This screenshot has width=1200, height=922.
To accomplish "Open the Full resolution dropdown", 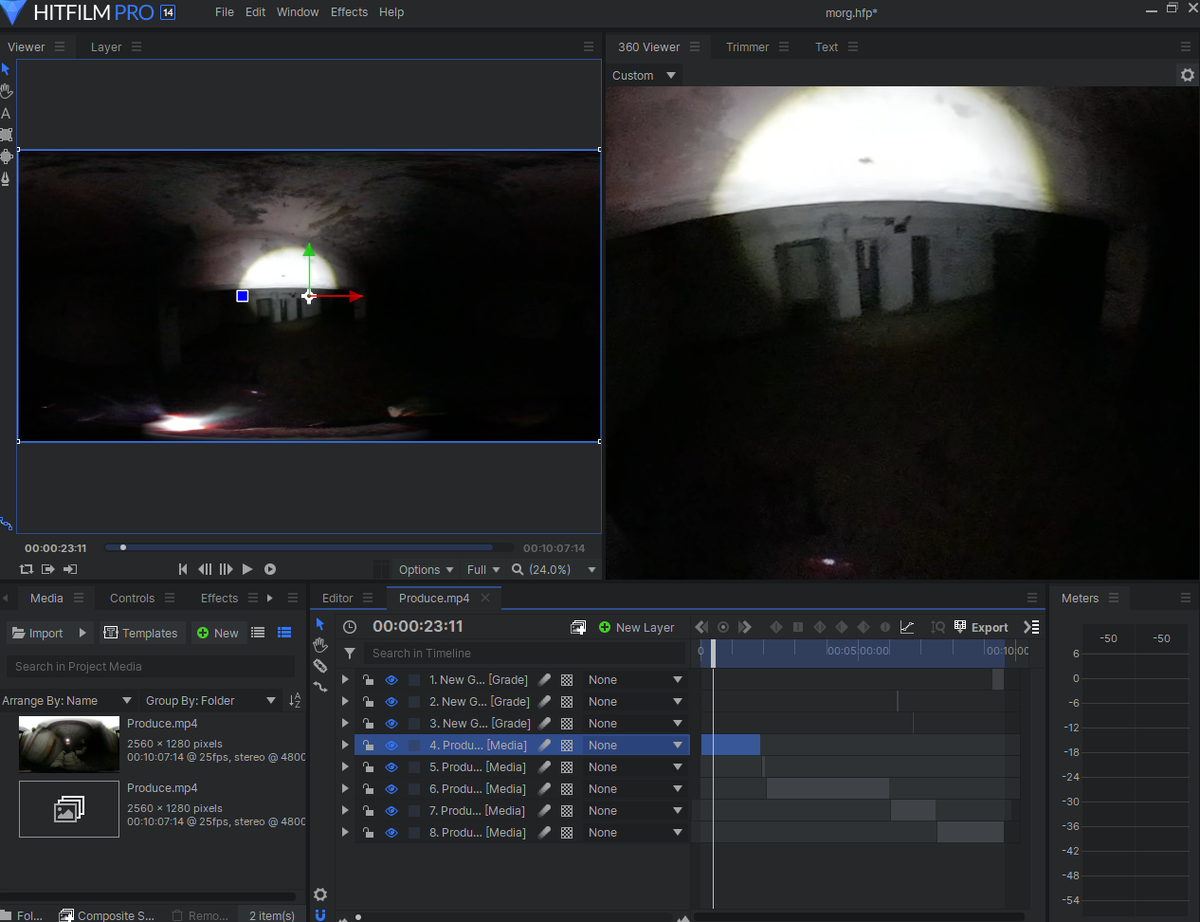I will coord(484,570).
